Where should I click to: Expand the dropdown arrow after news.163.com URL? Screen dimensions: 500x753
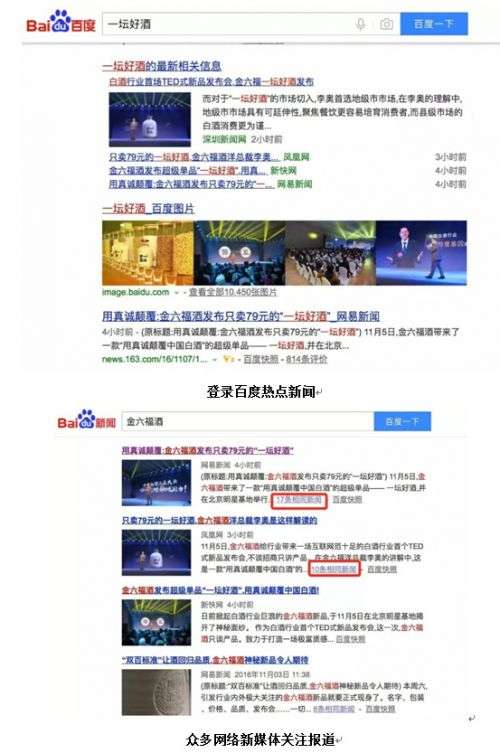point(215,359)
